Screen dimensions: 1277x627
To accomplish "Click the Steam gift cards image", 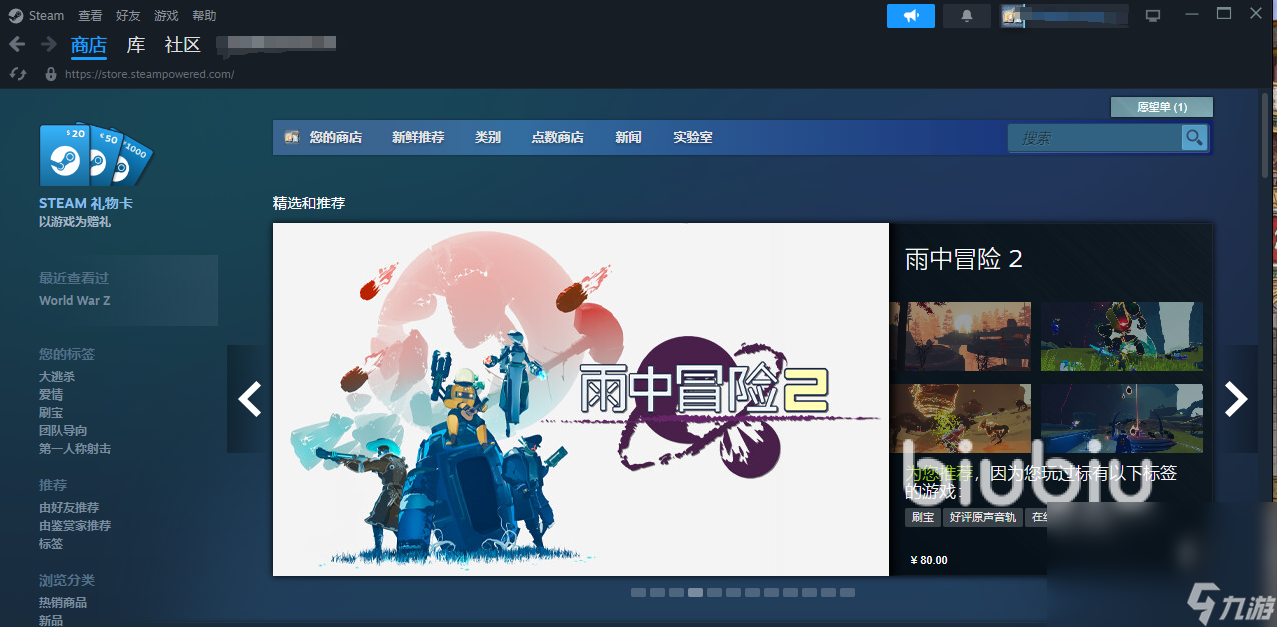I will pos(96,155).
